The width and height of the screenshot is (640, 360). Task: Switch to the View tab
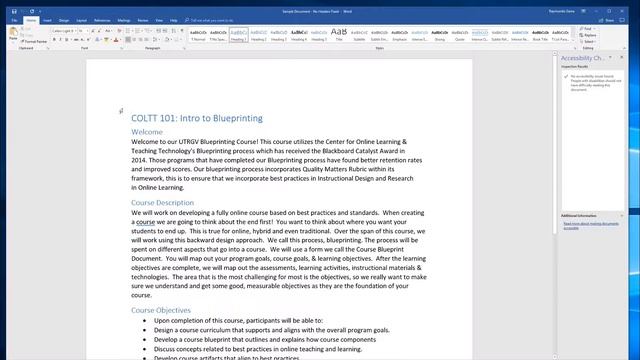pos(159,20)
